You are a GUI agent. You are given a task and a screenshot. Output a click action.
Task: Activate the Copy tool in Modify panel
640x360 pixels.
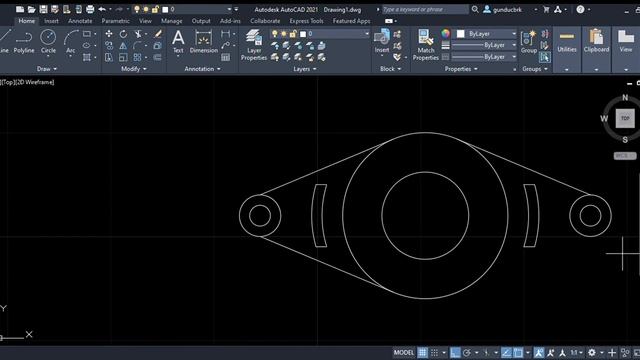pos(109,45)
